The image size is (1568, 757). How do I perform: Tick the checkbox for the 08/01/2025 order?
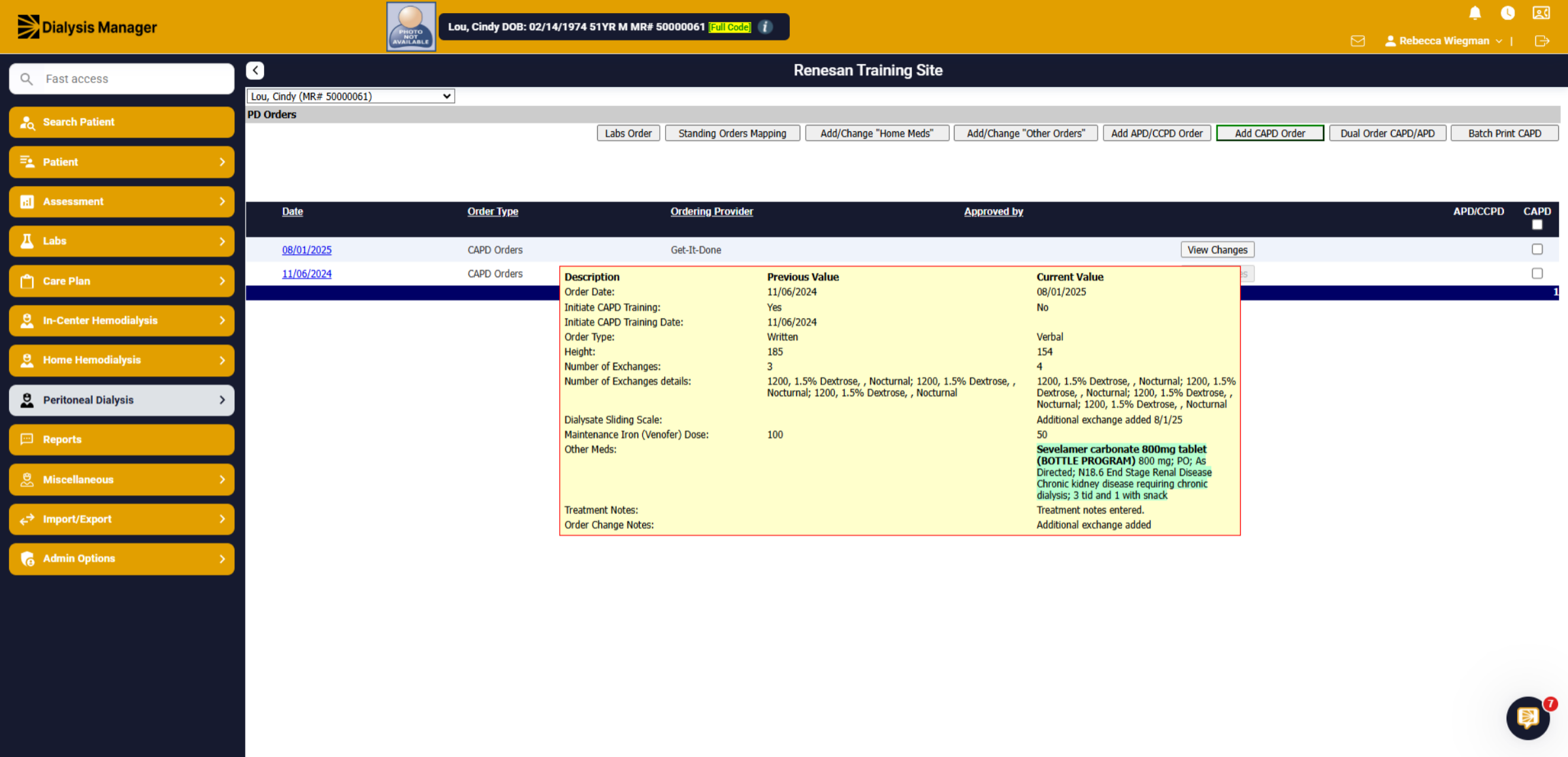coord(1537,249)
